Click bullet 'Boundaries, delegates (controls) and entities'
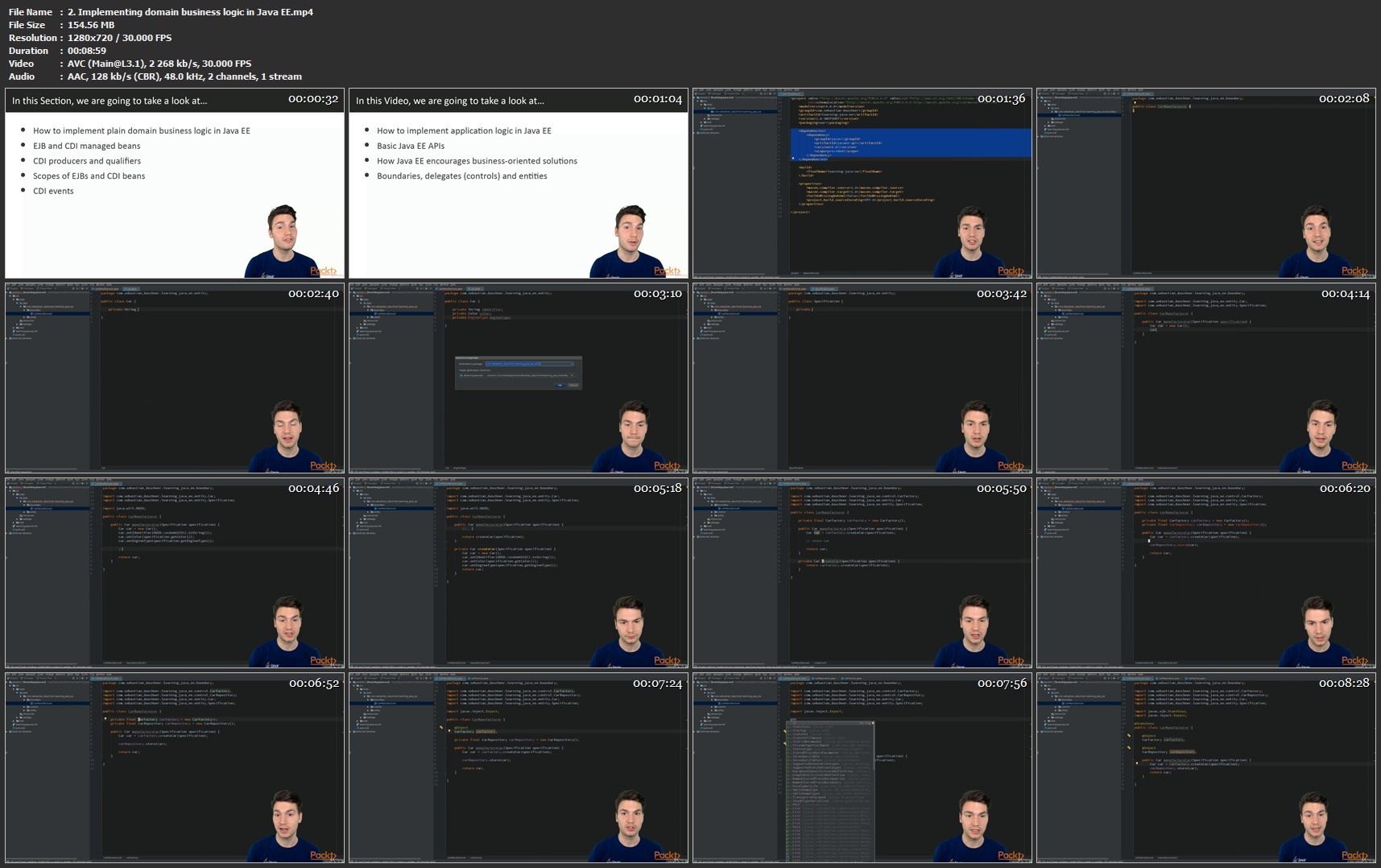 point(462,176)
